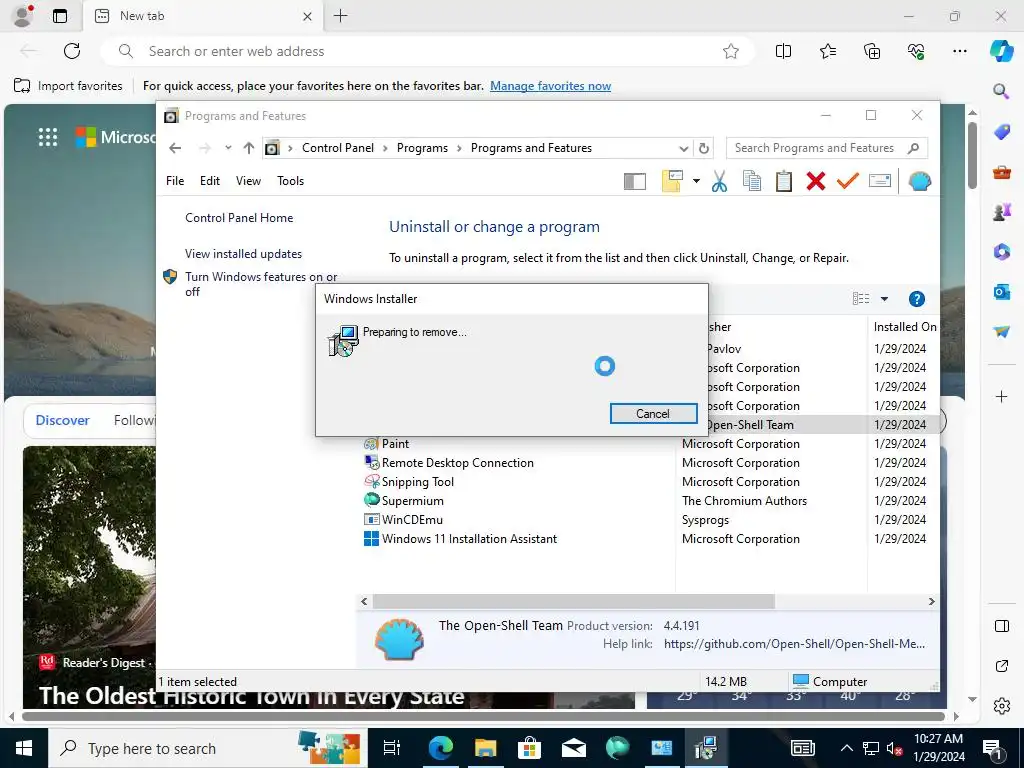Select the Supermium program row
This screenshot has height=768, width=1024.
click(647, 501)
